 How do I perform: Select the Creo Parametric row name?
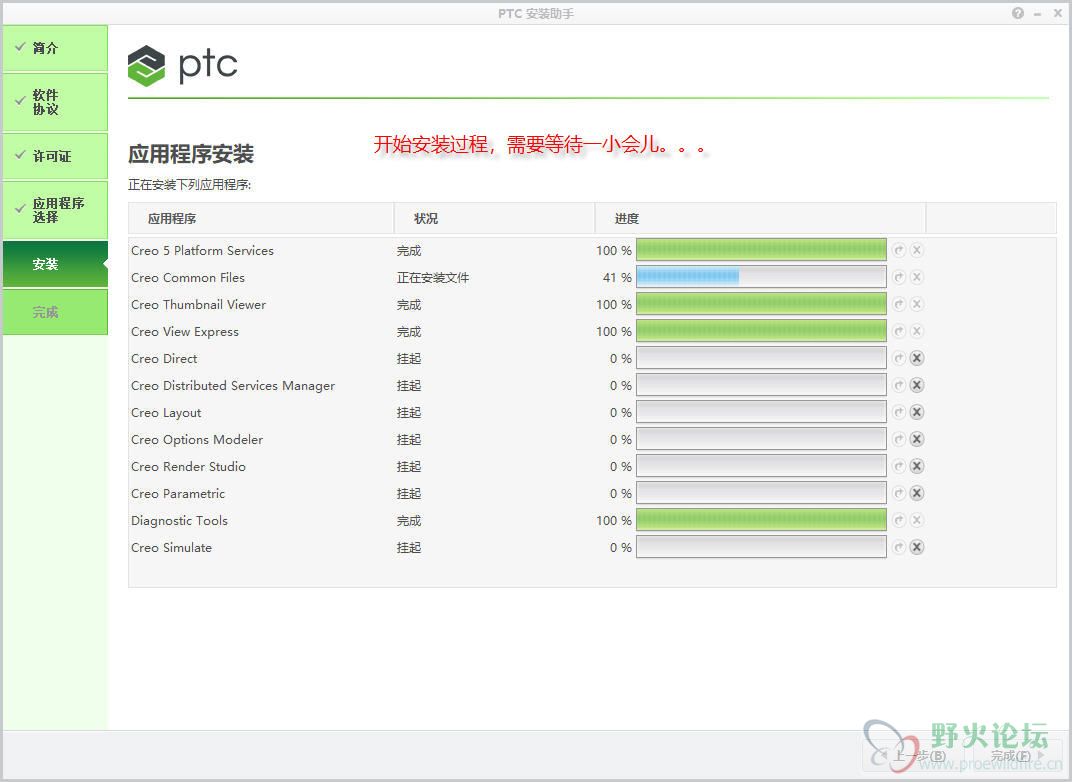click(x=178, y=494)
